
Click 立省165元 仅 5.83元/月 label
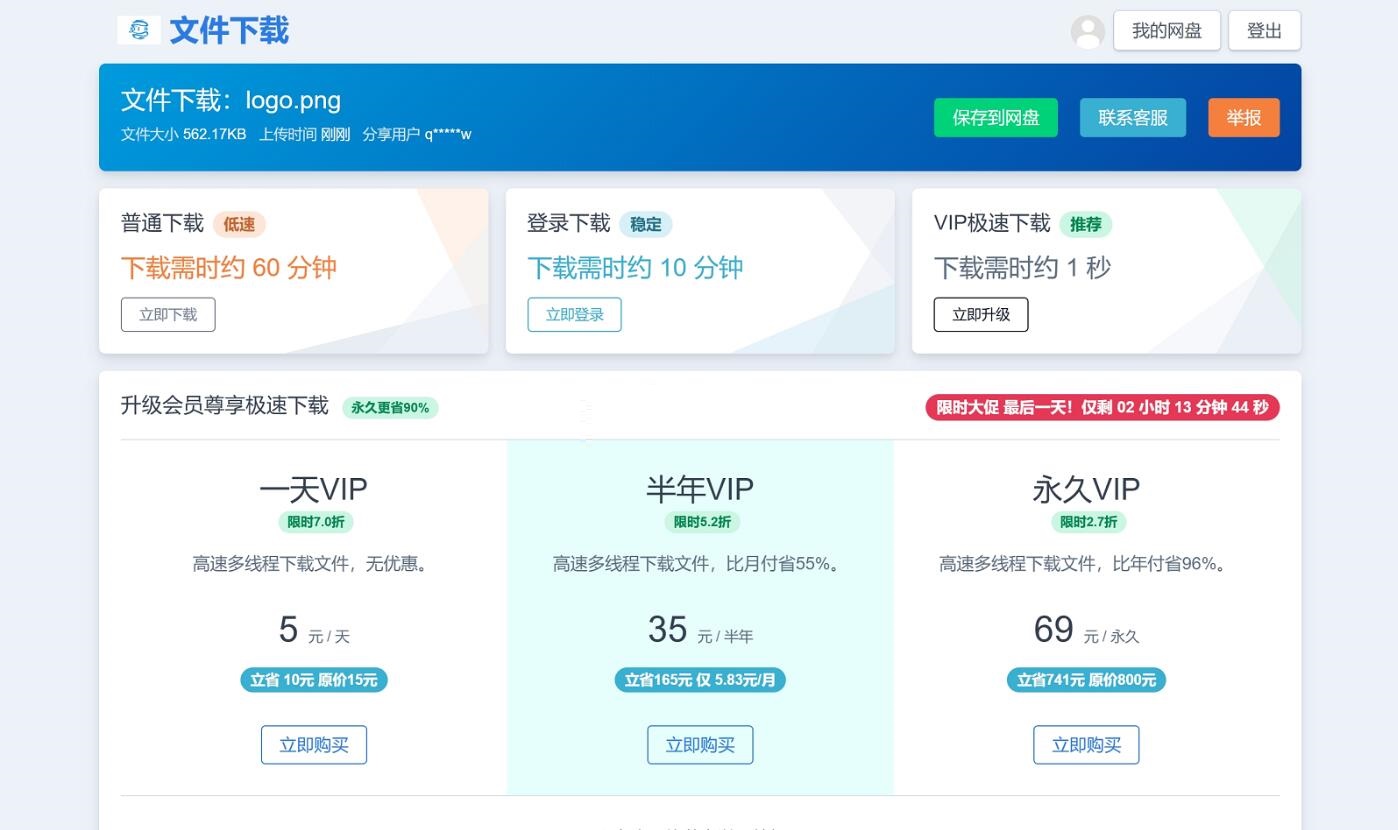point(700,680)
